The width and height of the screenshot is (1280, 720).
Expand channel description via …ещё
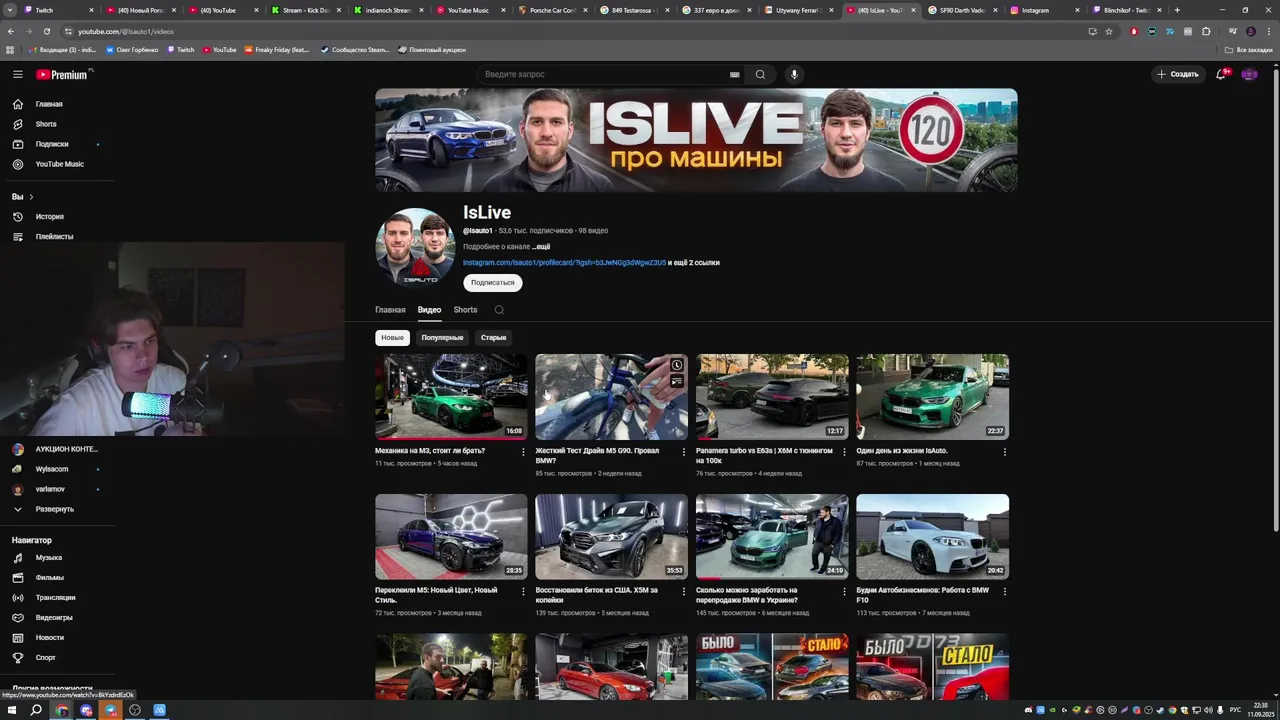click(x=541, y=246)
